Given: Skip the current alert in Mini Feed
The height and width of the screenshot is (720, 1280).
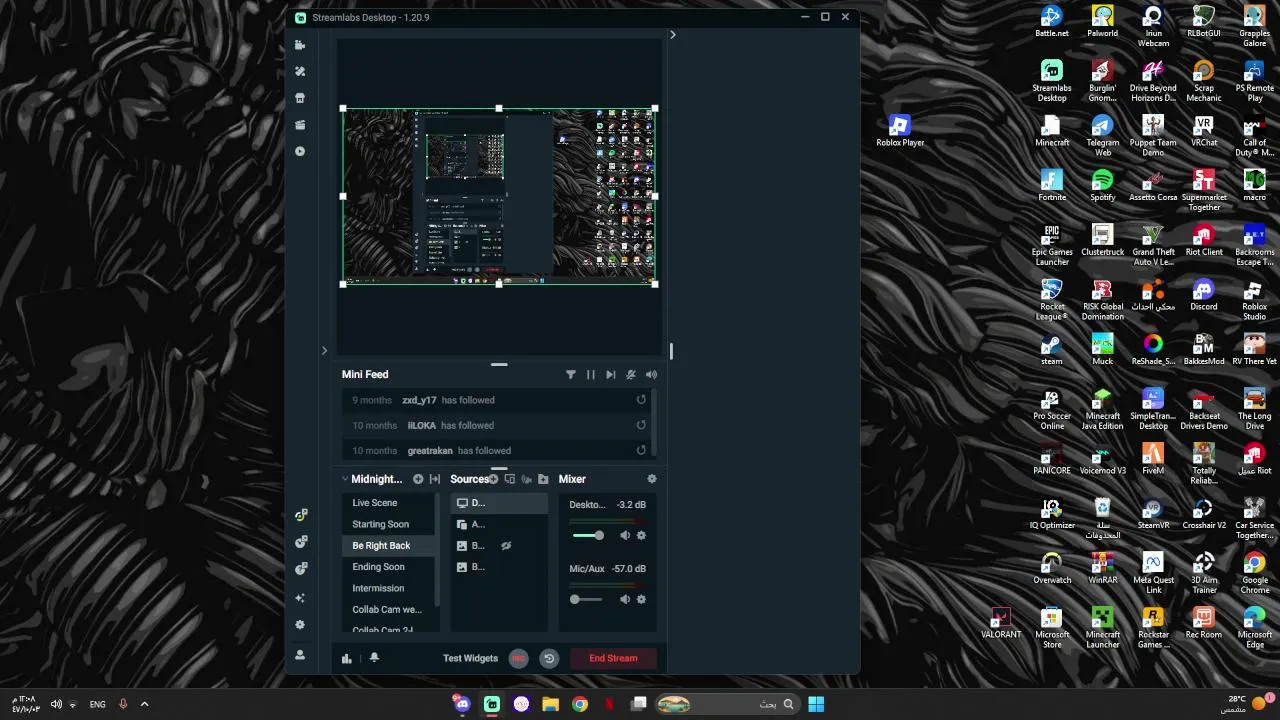Looking at the screenshot, I should pyautogui.click(x=611, y=374).
